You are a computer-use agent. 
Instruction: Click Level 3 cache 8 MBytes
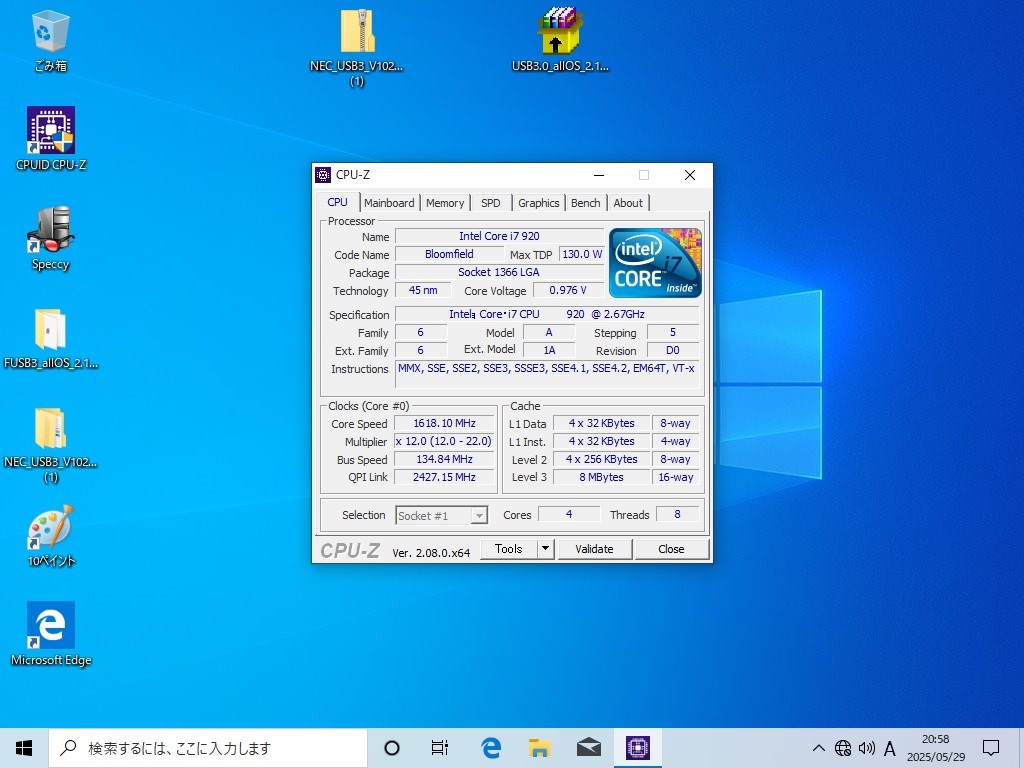coord(601,477)
